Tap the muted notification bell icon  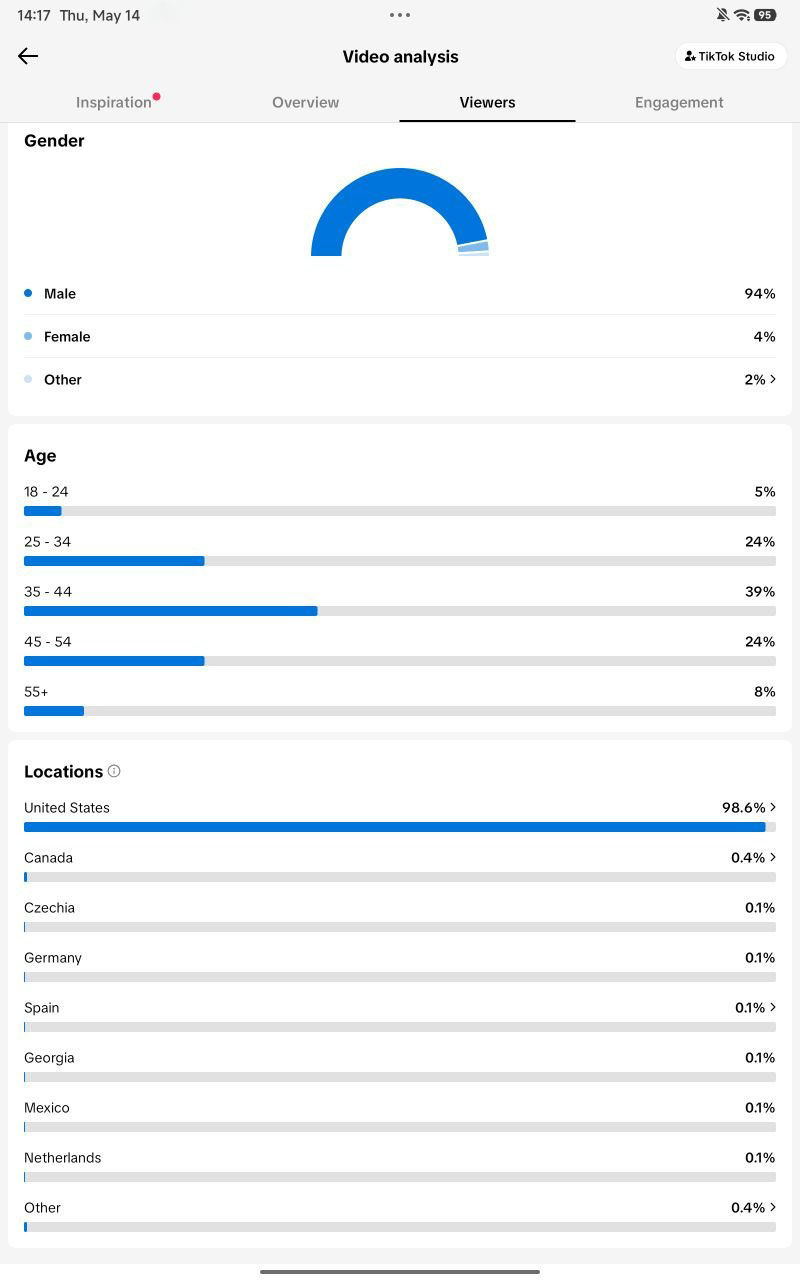coord(722,15)
